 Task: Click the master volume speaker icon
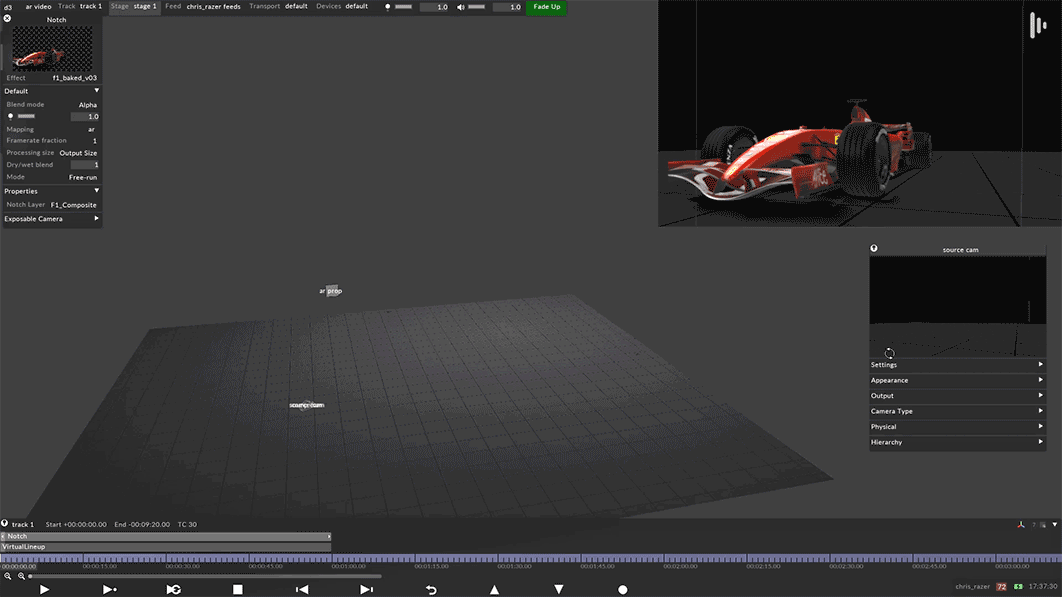(461, 7)
